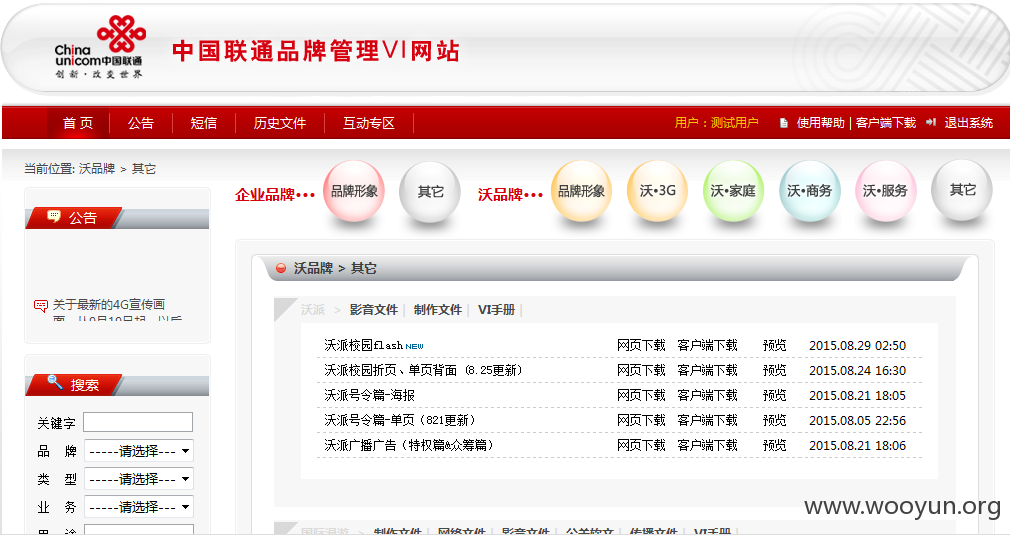Screen dimensions: 1010x535
Task: Click 预览 for 沃派校园折页
Action: [775, 371]
